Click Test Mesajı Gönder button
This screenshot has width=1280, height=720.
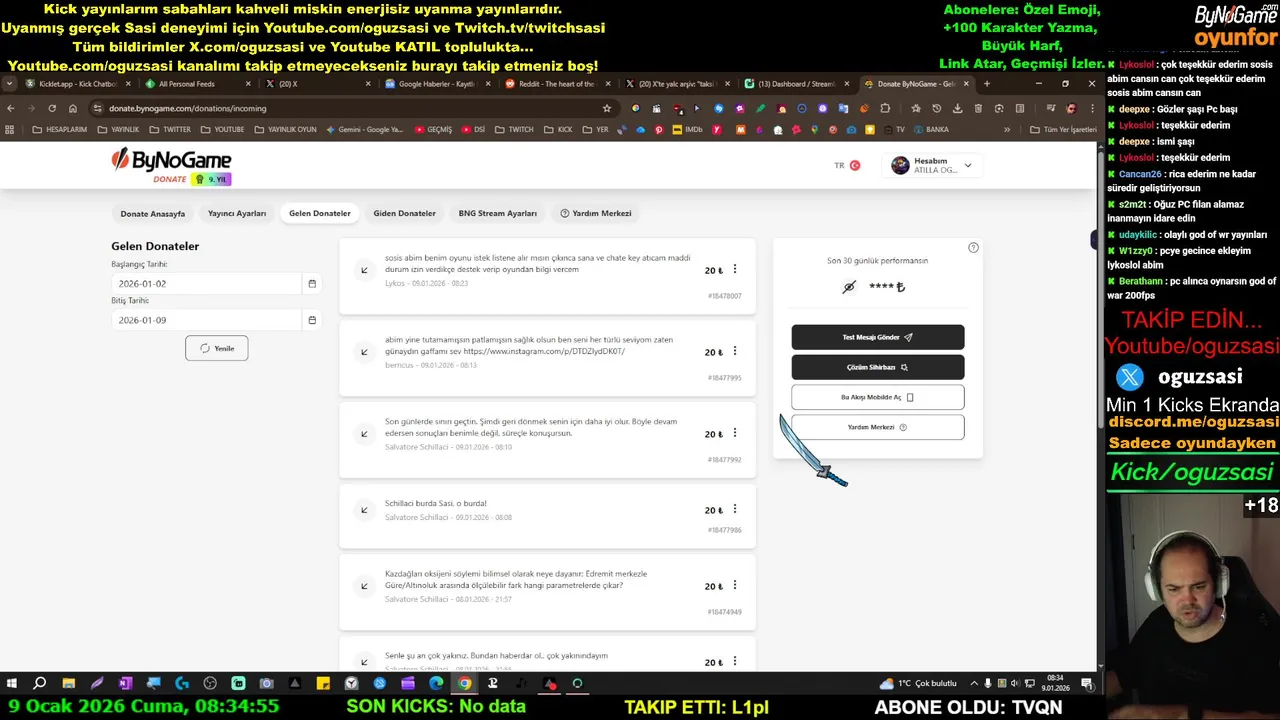point(878,337)
